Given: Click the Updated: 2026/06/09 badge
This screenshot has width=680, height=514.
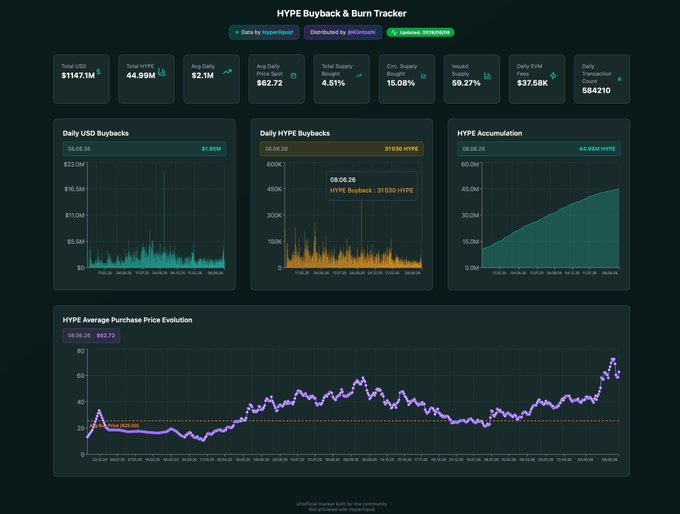Looking at the screenshot, I should click(420, 33).
